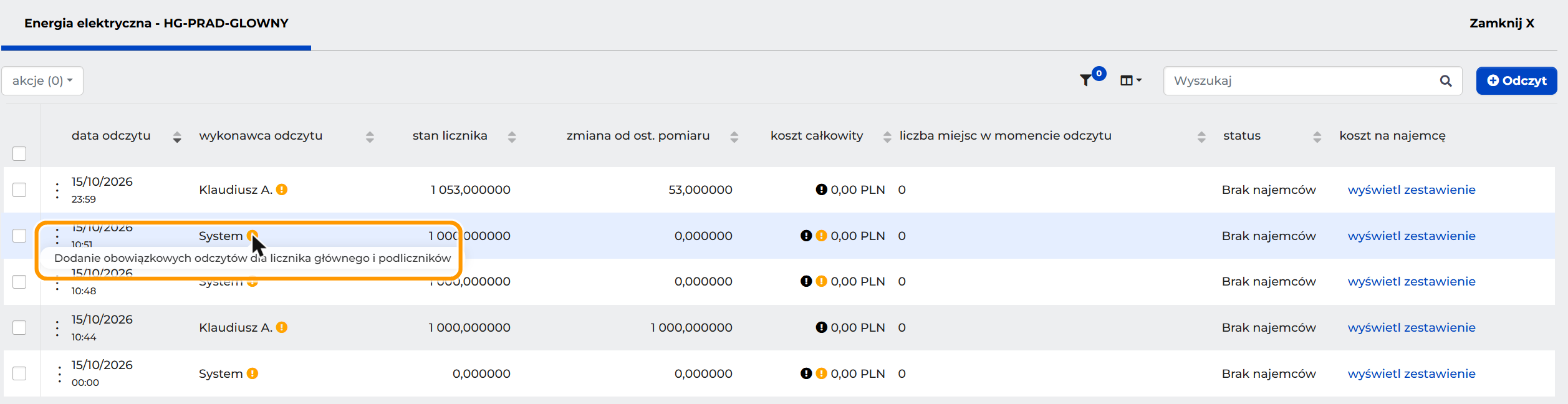Image resolution: width=1568 pixels, height=404 pixels.
Task: Sort by data odczytu column arrows
Action: 178,137
